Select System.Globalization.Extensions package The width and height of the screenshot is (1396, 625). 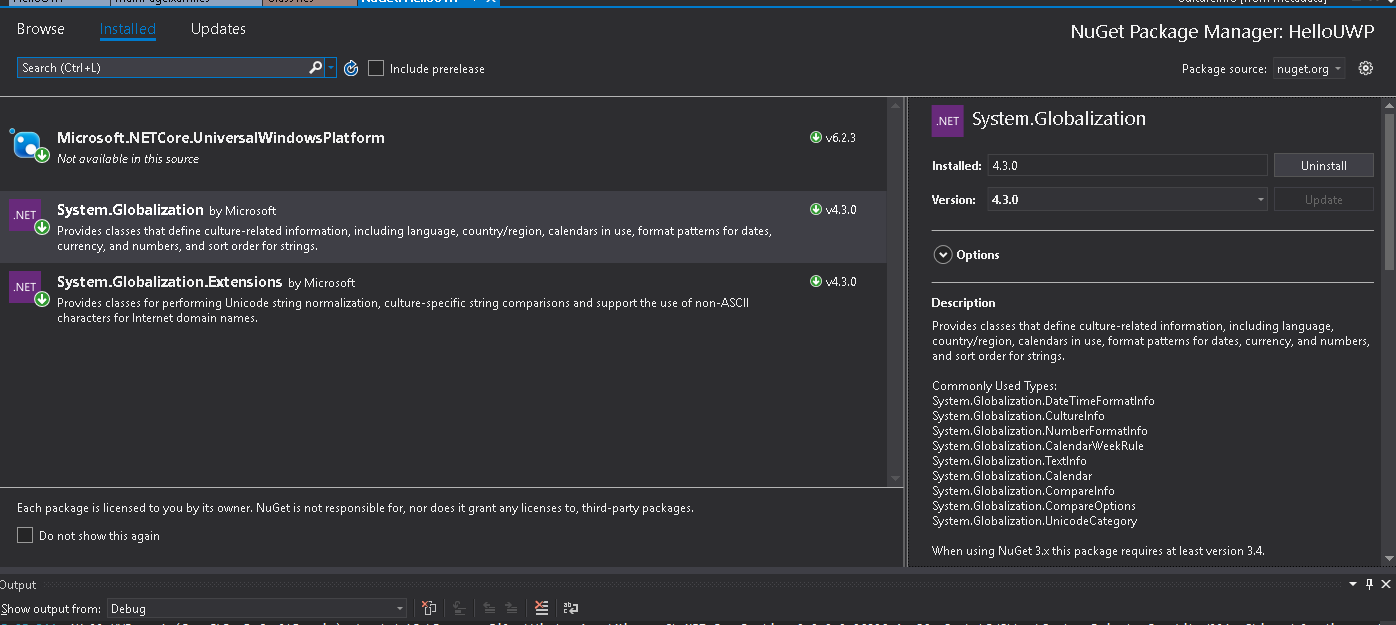point(443,299)
